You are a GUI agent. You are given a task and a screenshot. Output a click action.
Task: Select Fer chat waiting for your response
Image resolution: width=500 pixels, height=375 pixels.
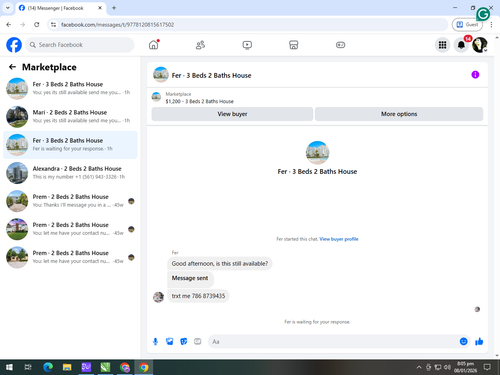70,145
